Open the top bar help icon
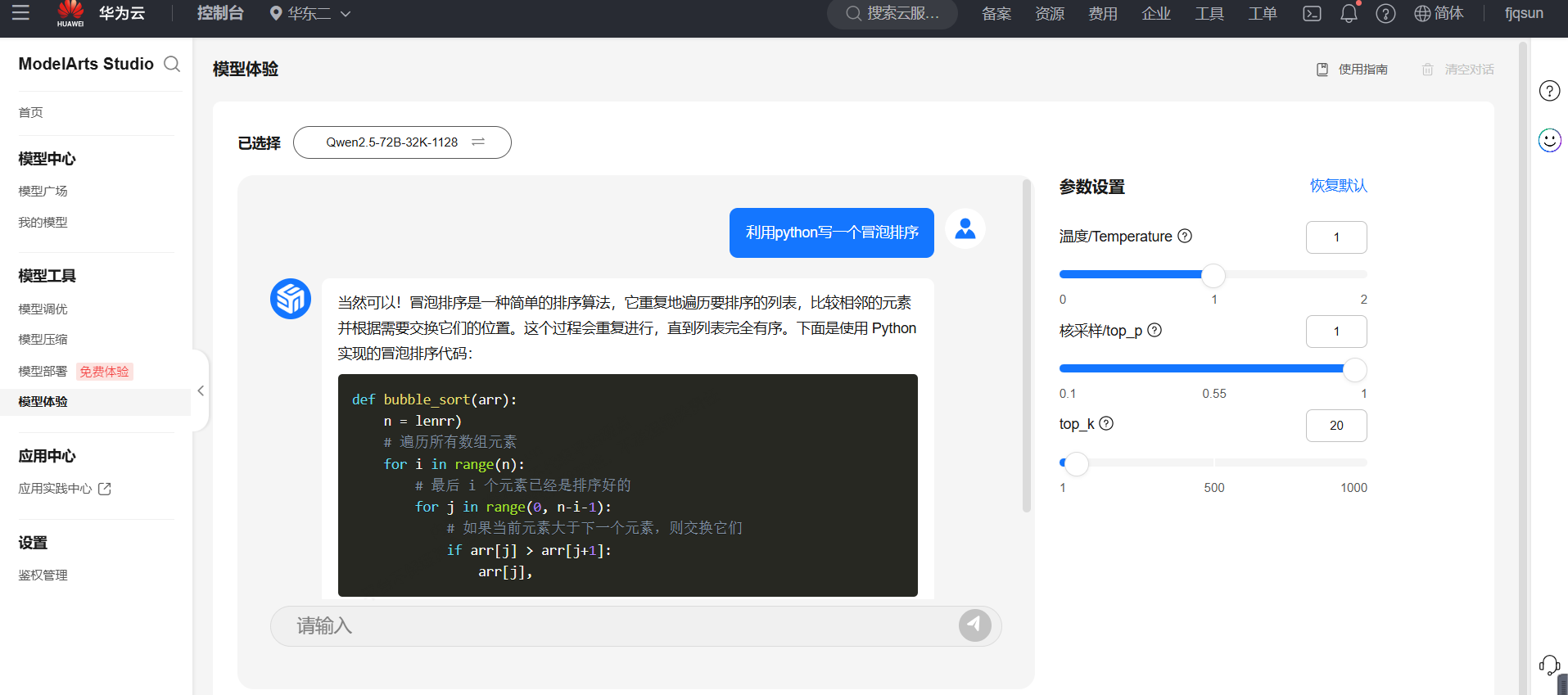 1385,13
